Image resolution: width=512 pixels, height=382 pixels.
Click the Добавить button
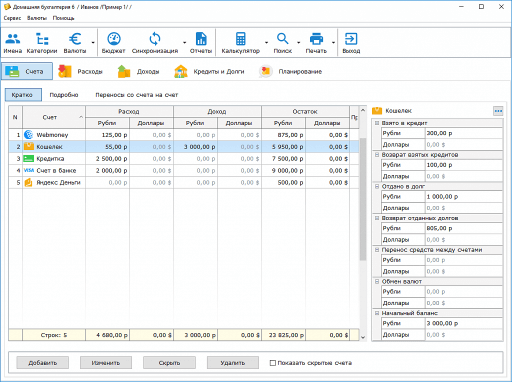coord(43,363)
